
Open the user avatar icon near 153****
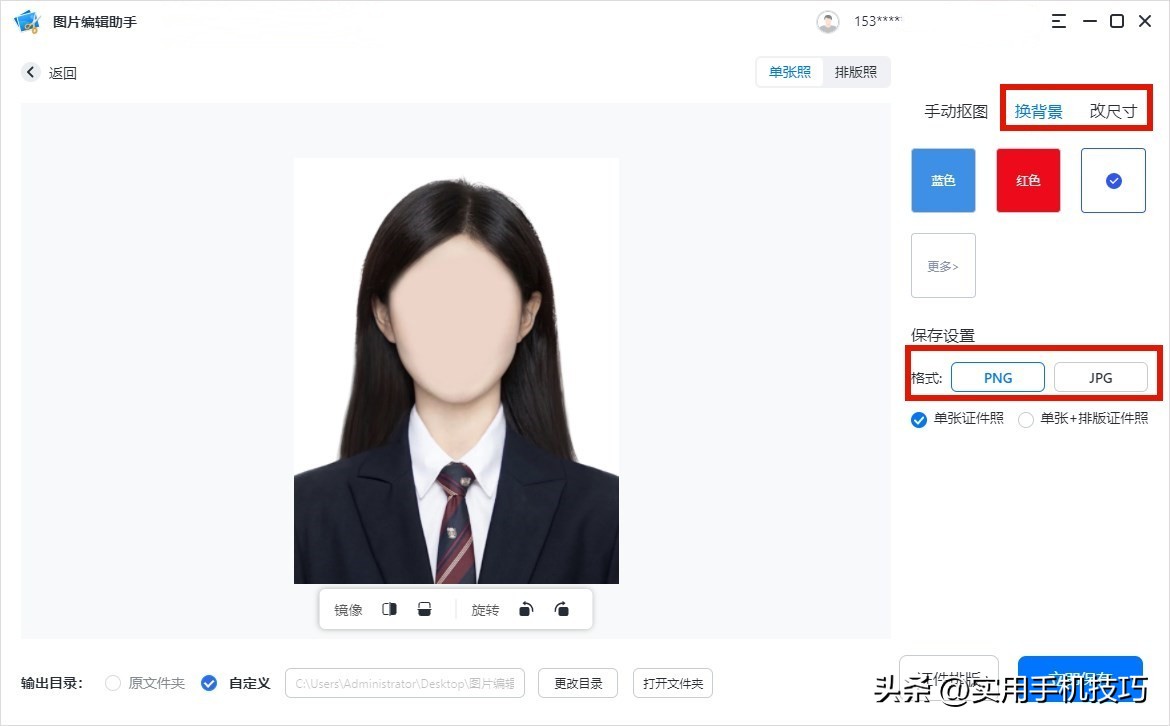coord(828,20)
